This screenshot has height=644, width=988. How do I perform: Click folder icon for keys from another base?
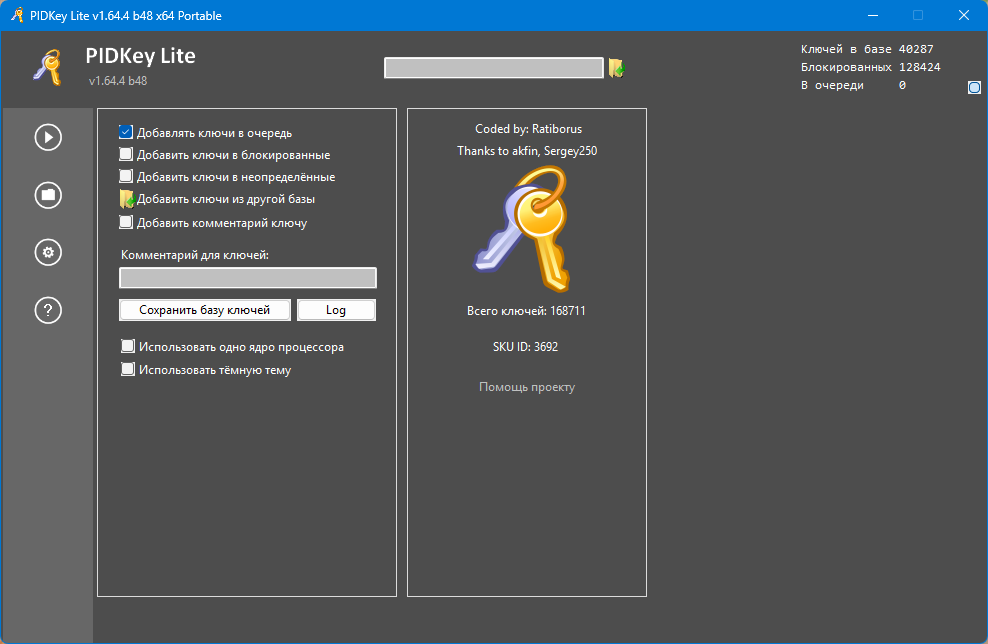point(127,199)
